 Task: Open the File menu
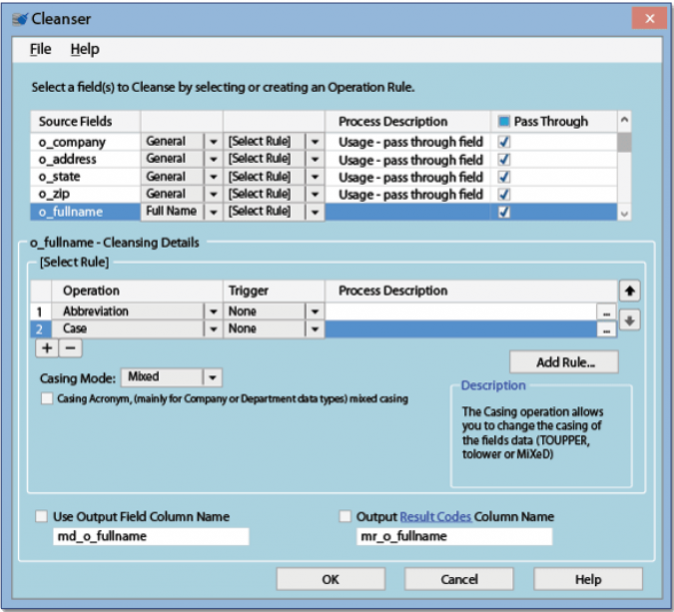pos(40,49)
